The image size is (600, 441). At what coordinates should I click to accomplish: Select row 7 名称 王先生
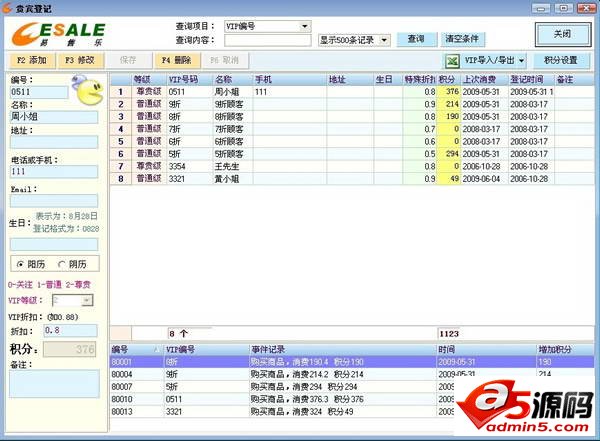(227, 167)
